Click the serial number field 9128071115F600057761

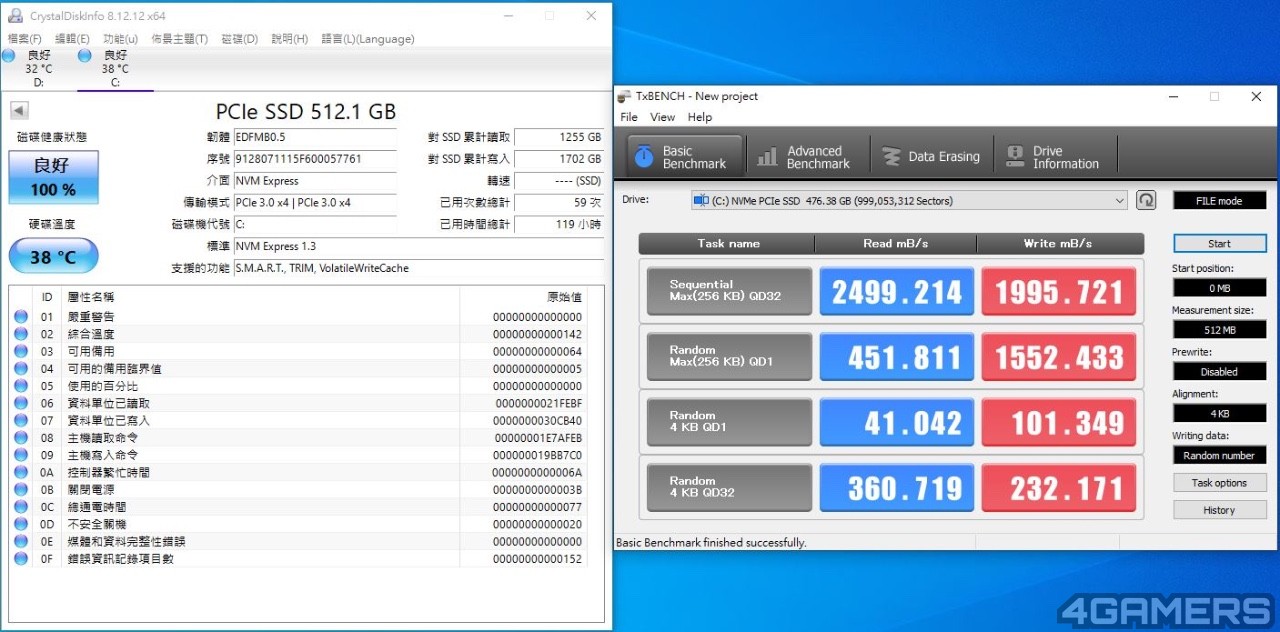[x=315, y=159]
